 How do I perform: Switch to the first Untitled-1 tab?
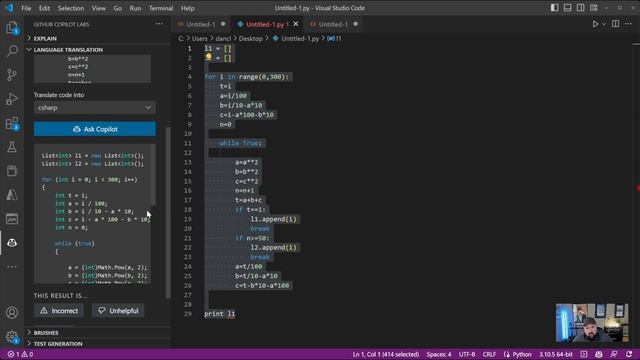(x=200, y=24)
